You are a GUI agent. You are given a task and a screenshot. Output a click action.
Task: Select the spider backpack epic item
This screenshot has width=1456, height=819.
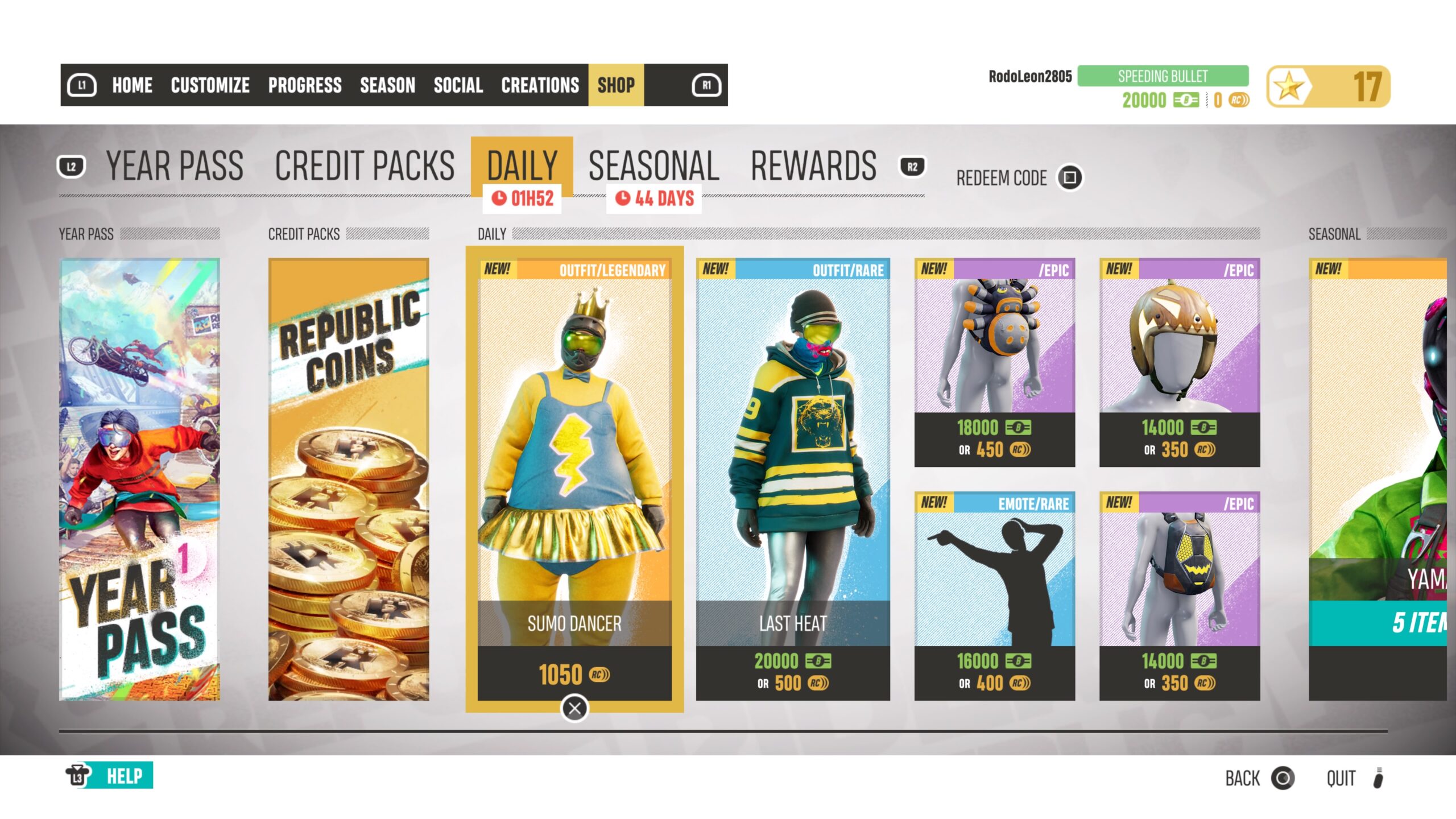995,362
